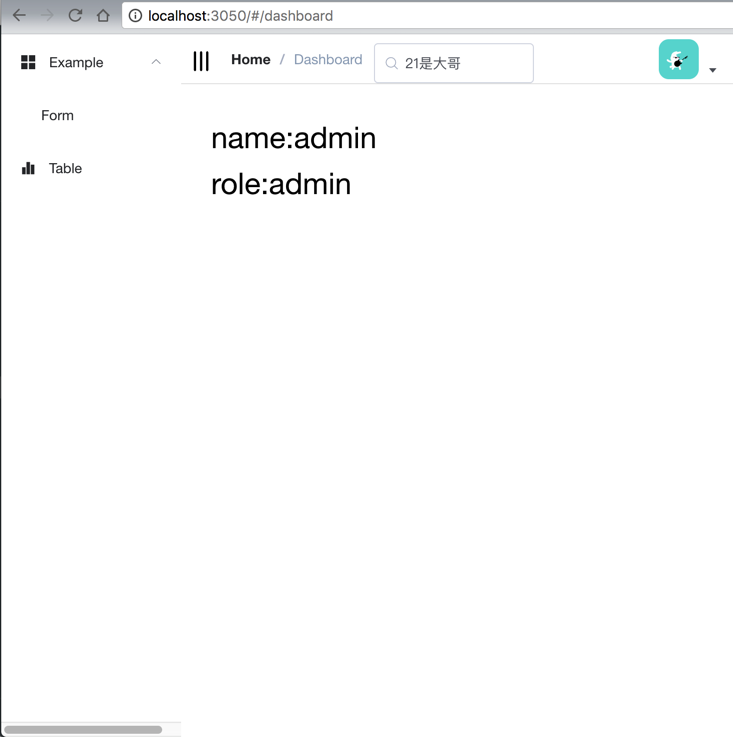The width and height of the screenshot is (733, 737).
Task: Go to the Home breadcrumb
Action: [251, 60]
